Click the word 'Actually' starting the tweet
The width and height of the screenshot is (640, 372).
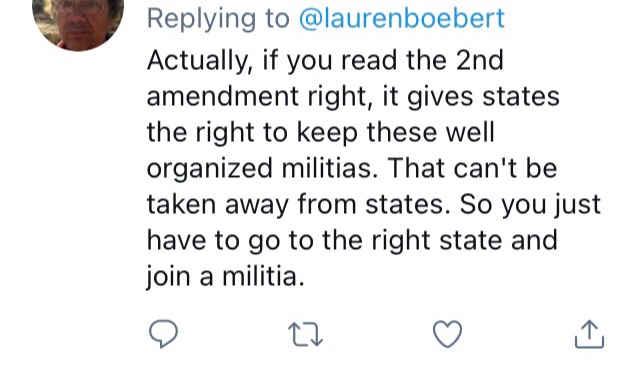[x=199, y=61]
